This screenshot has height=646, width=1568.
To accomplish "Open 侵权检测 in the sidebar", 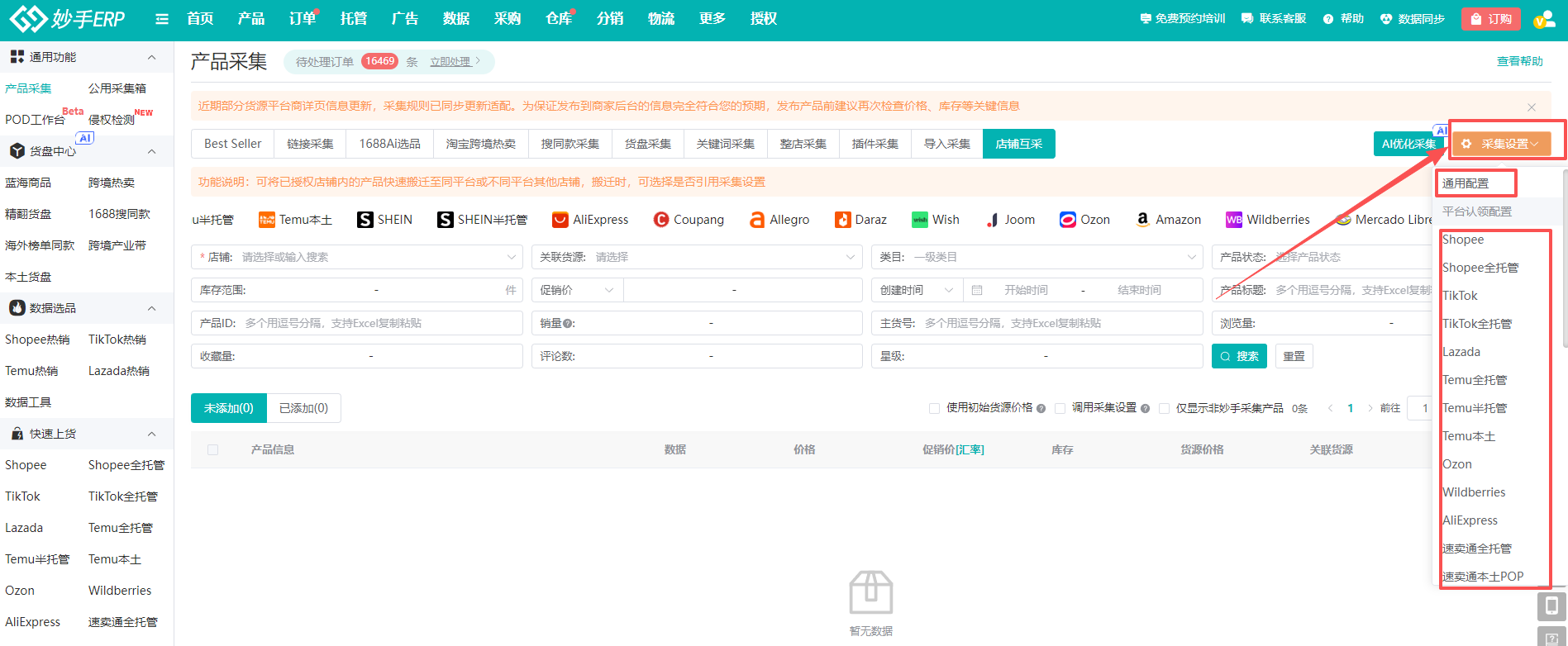I will pos(112,120).
